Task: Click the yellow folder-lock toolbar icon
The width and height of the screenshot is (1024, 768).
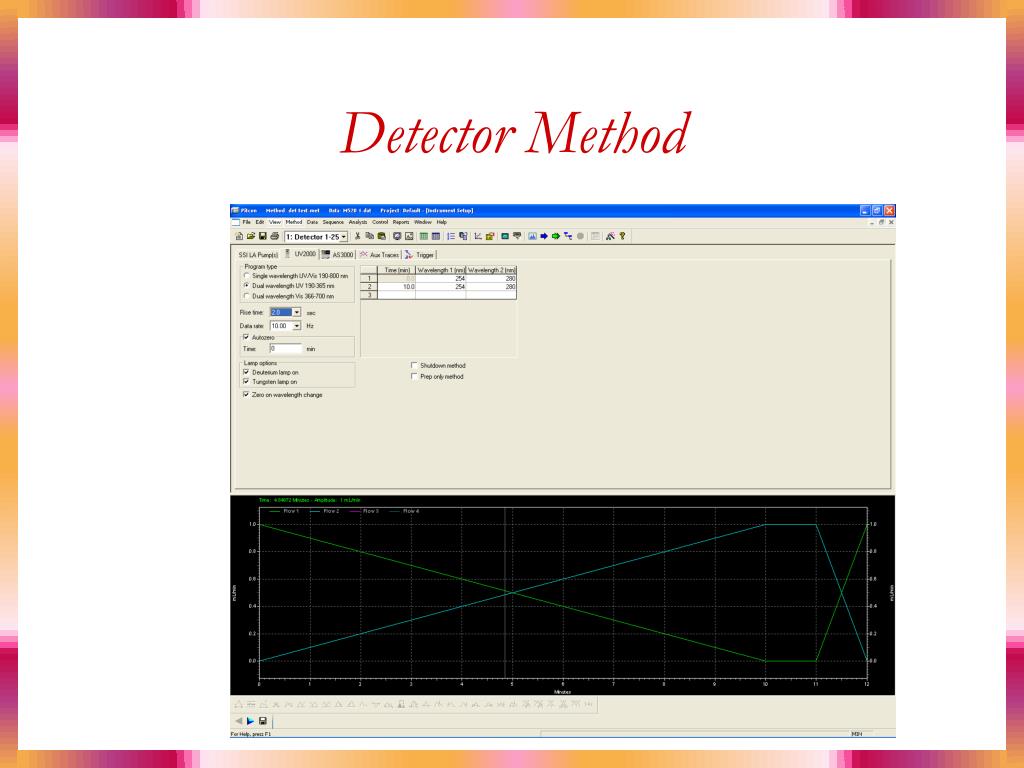Action: click(x=490, y=236)
